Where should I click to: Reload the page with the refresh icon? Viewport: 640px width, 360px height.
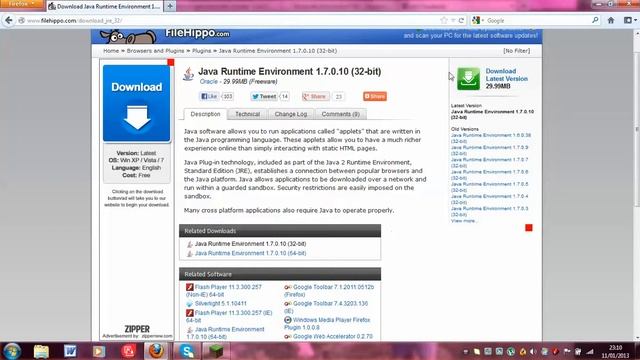point(462,20)
